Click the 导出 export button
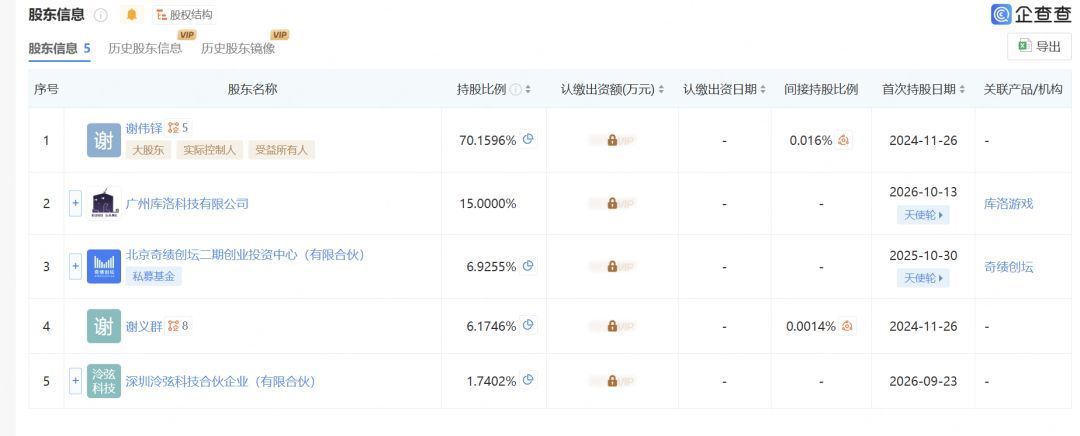 tap(1039, 46)
